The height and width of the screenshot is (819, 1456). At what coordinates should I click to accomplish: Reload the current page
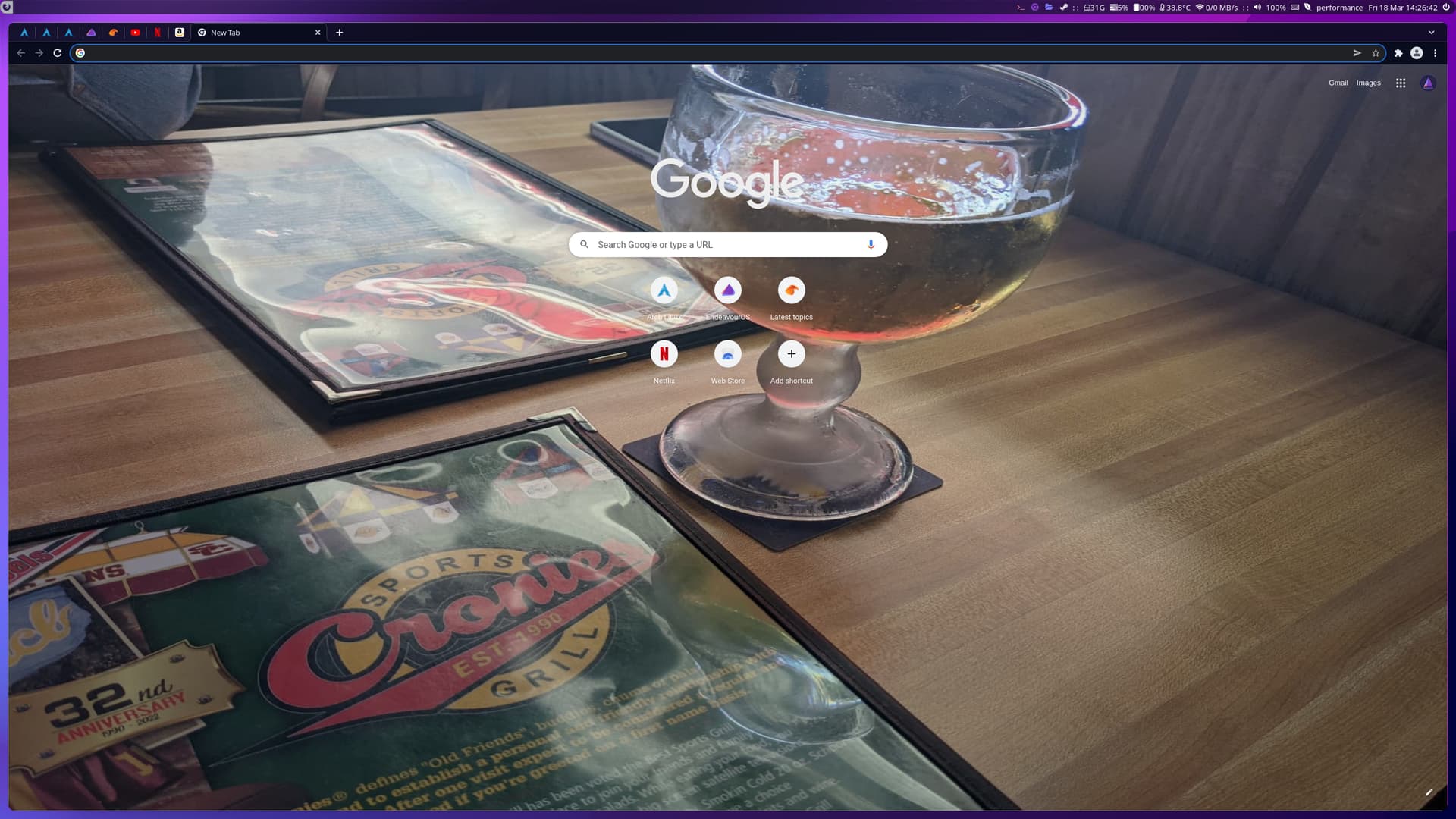pyautogui.click(x=57, y=53)
